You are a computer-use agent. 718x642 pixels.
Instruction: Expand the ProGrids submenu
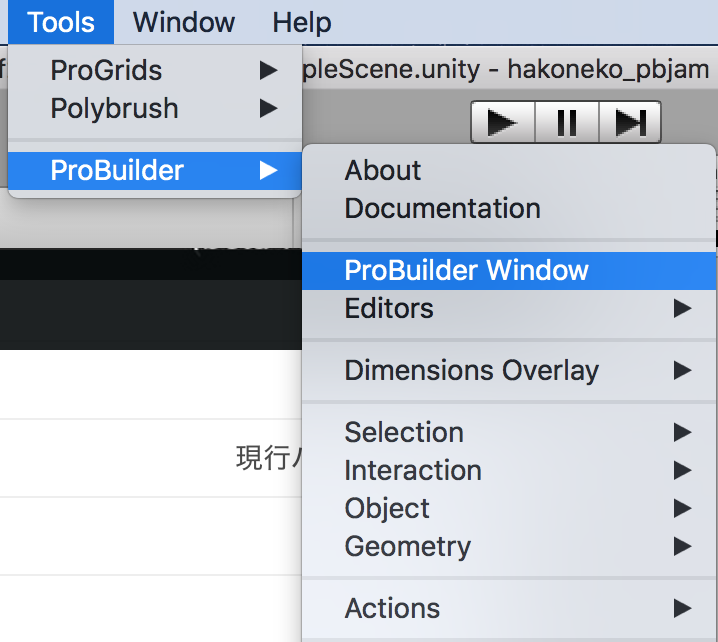point(155,70)
